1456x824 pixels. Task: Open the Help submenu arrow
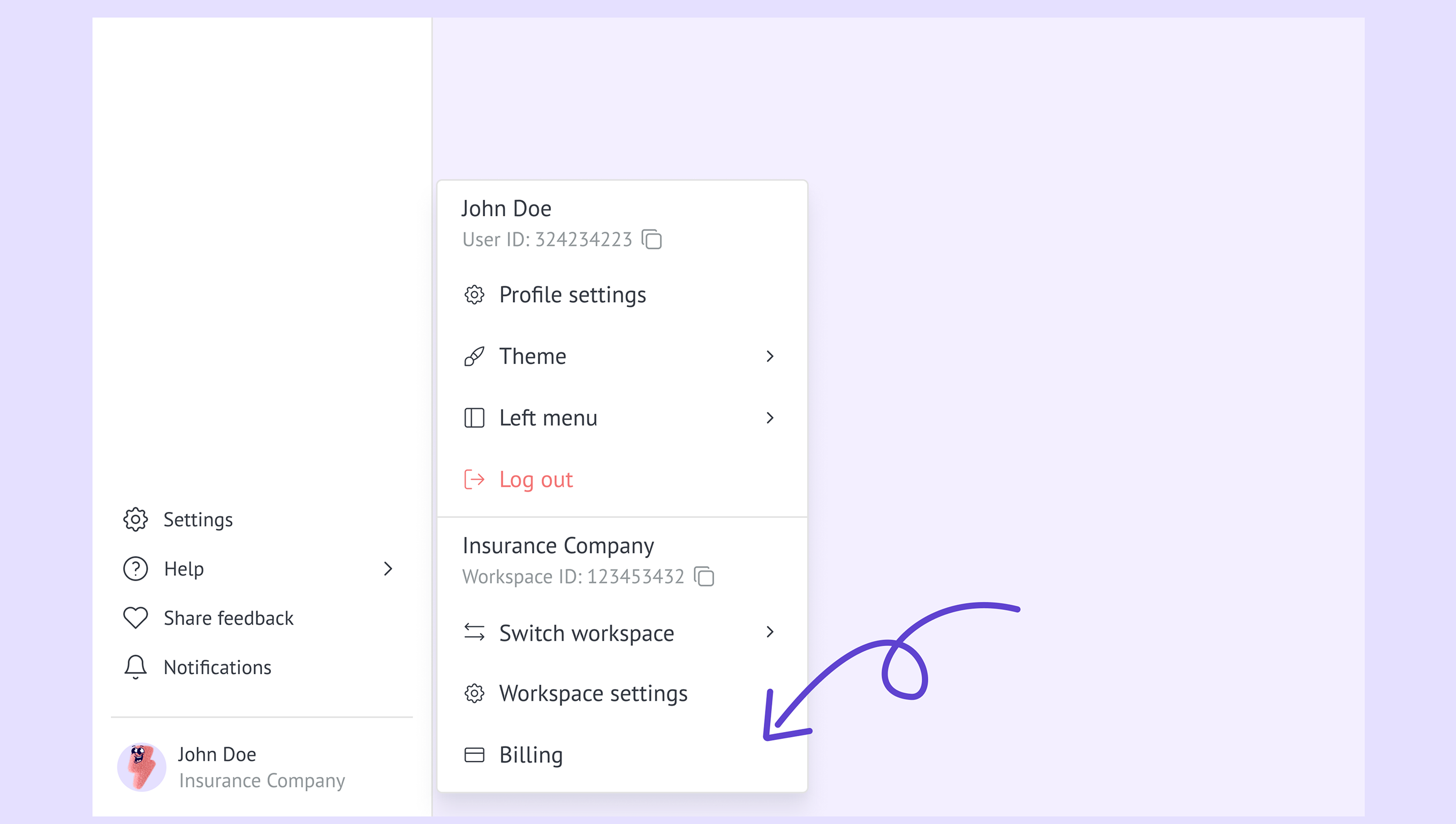tap(388, 569)
